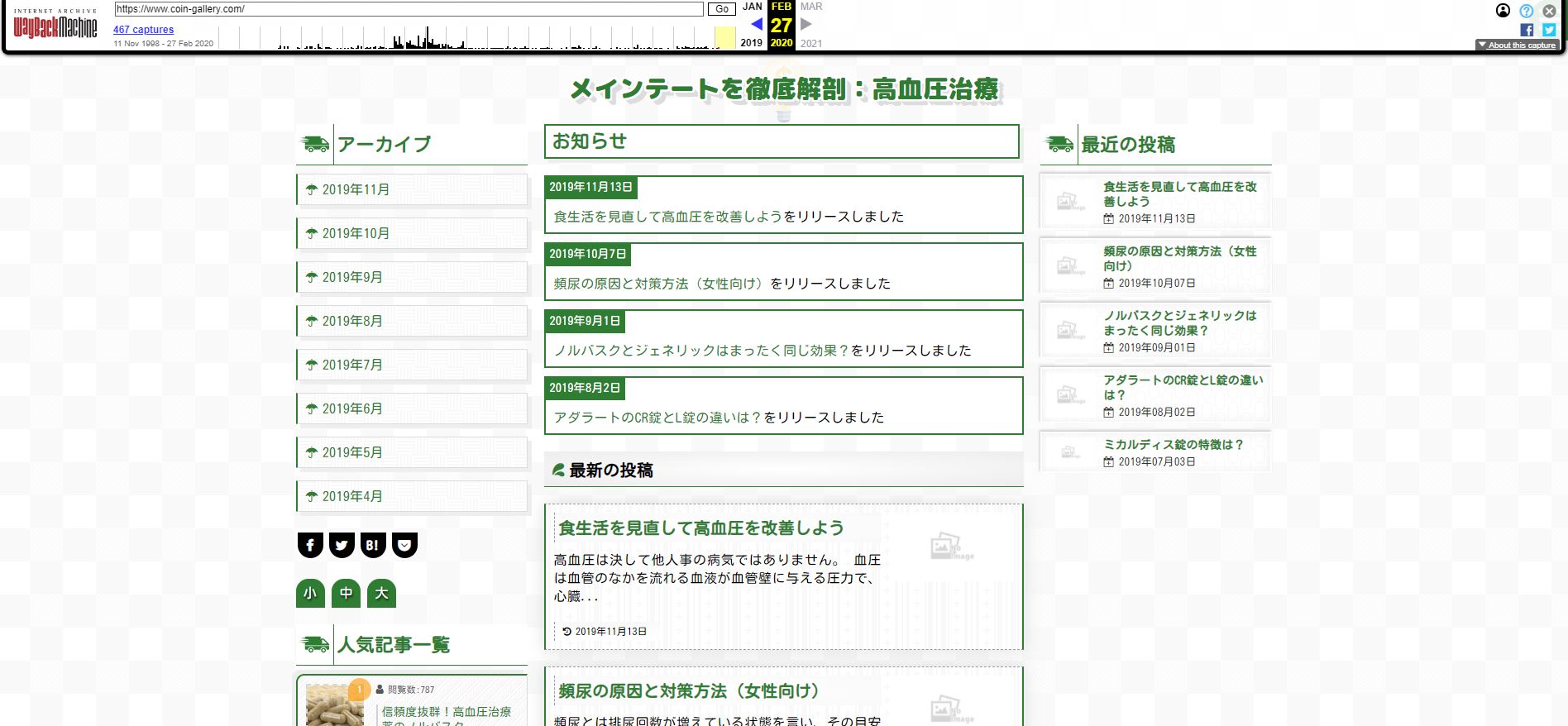Save page with the Pocket icon
The height and width of the screenshot is (726, 1568).
(x=404, y=545)
